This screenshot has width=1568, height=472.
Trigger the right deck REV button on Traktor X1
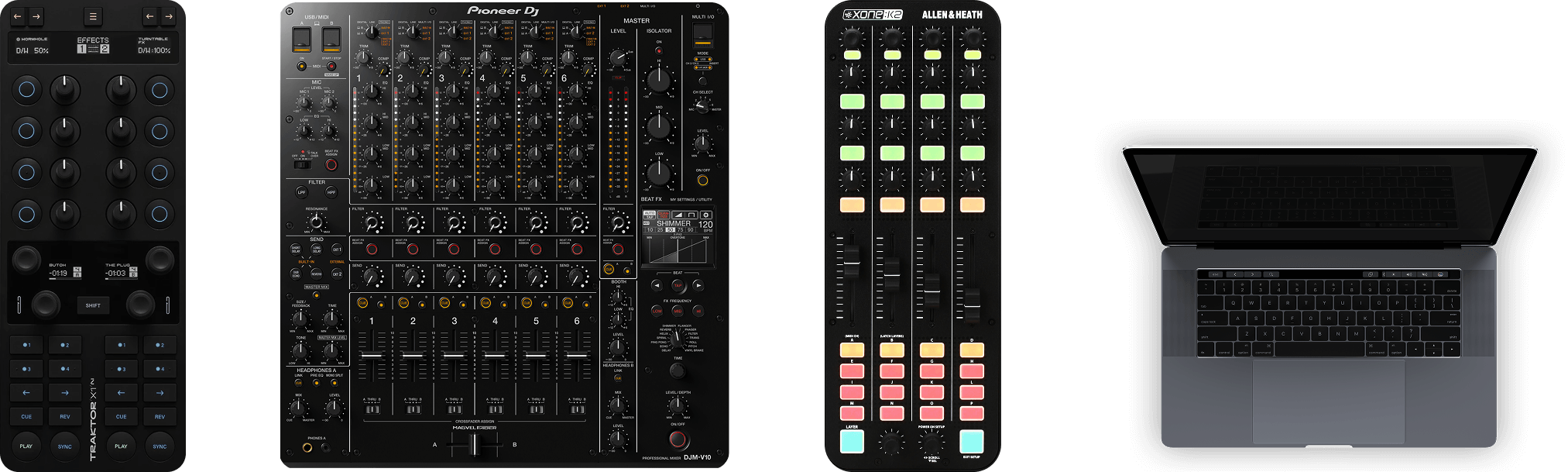160,416
